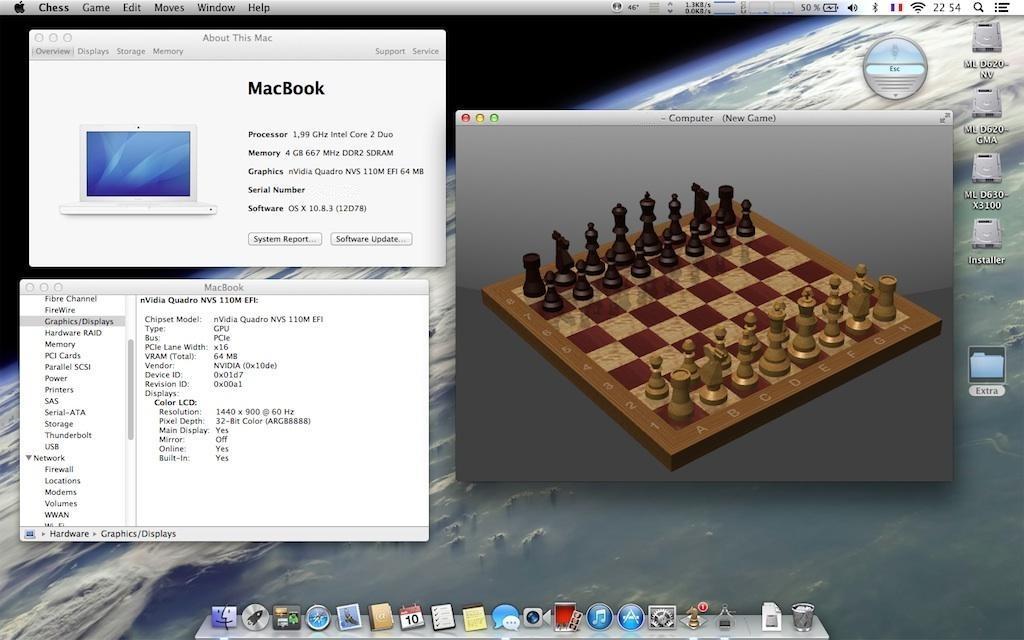Click the Dictation microphone widget

[x=895, y=68]
